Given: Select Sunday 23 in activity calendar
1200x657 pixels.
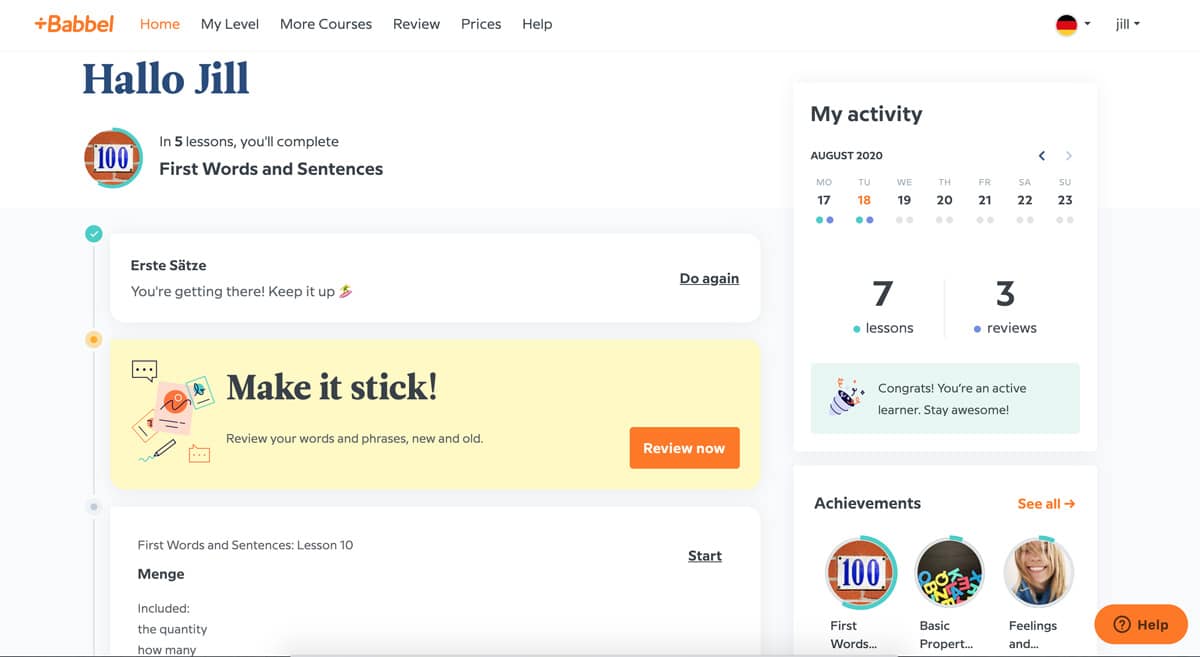Looking at the screenshot, I should coord(1065,201).
